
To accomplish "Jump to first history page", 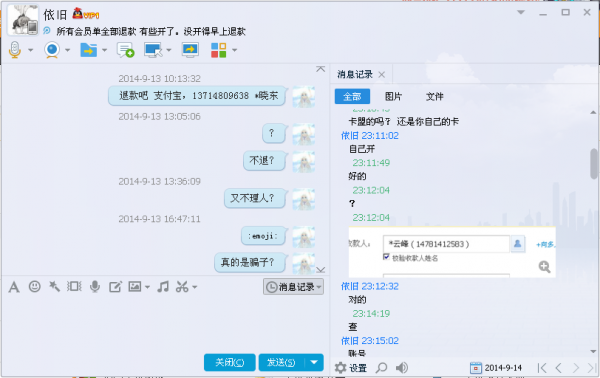I will tap(542, 368).
